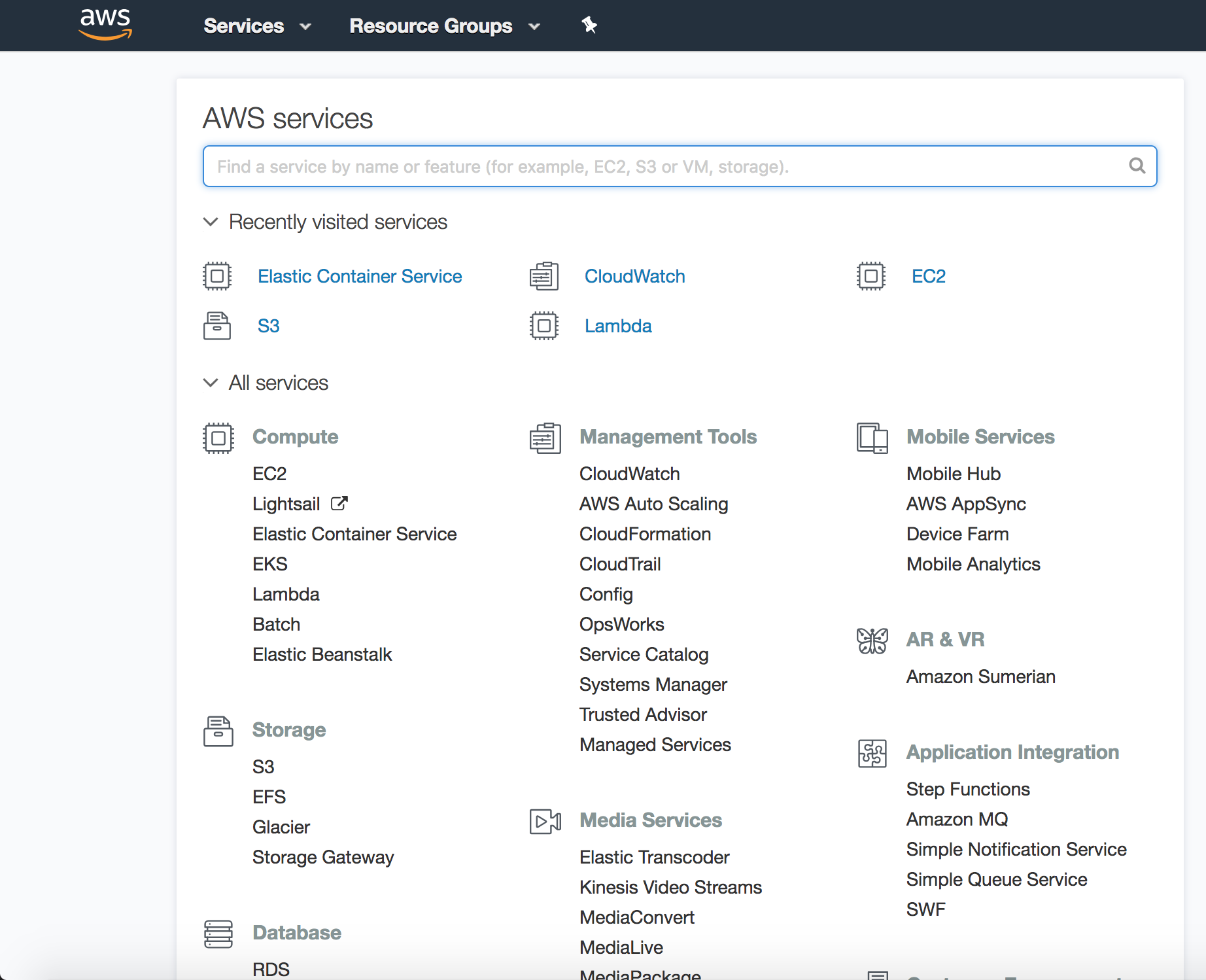Click the Media Services video icon
Viewport: 1206px width, 980px height.
pos(545,821)
